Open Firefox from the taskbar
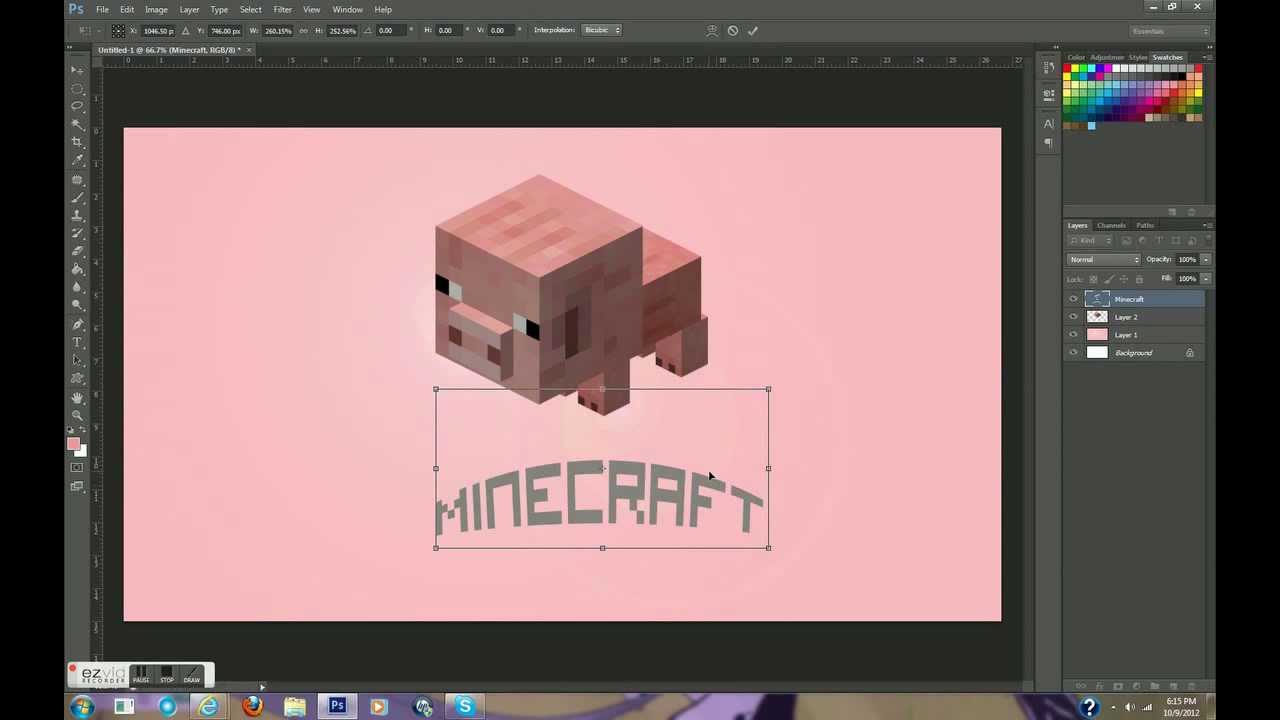 tap(252, 706)
